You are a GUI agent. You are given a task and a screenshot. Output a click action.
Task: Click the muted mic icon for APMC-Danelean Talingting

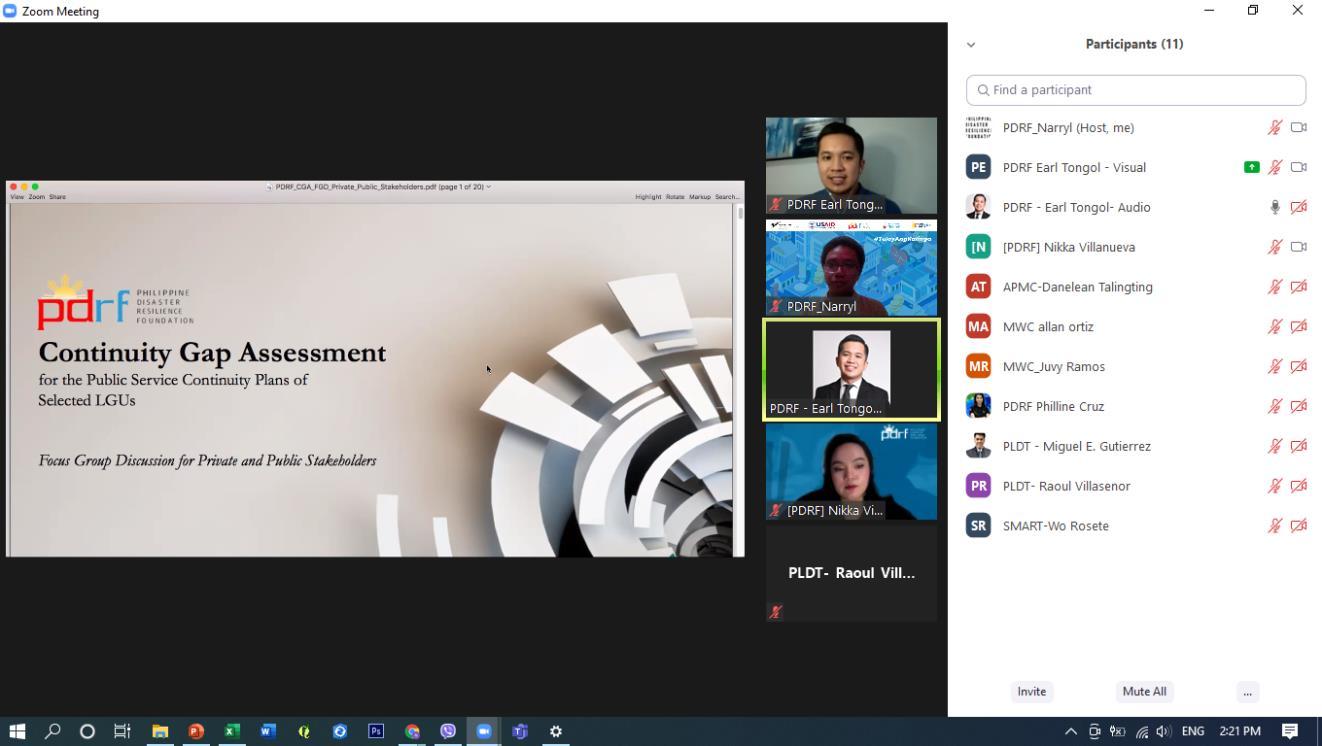coord(1275,287)
